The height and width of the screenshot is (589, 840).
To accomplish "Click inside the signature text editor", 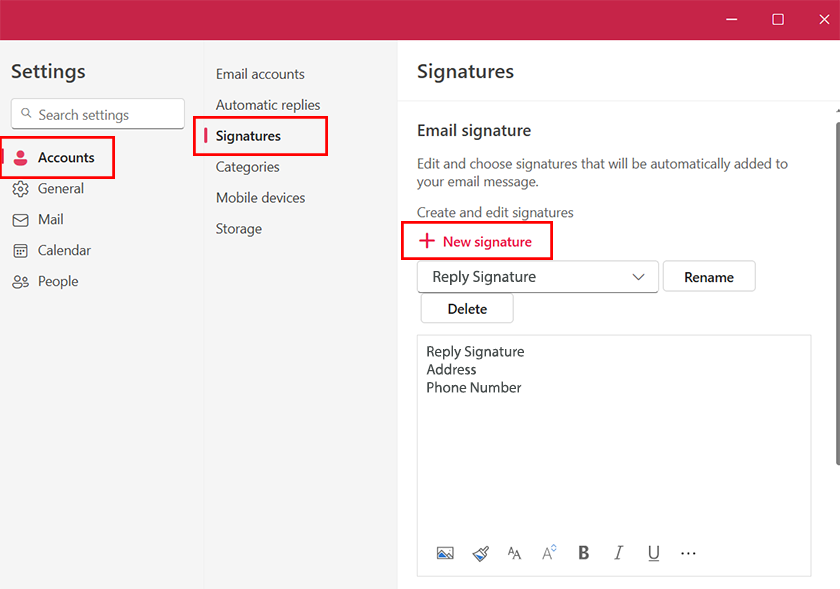I will click(x=613, y=450).
